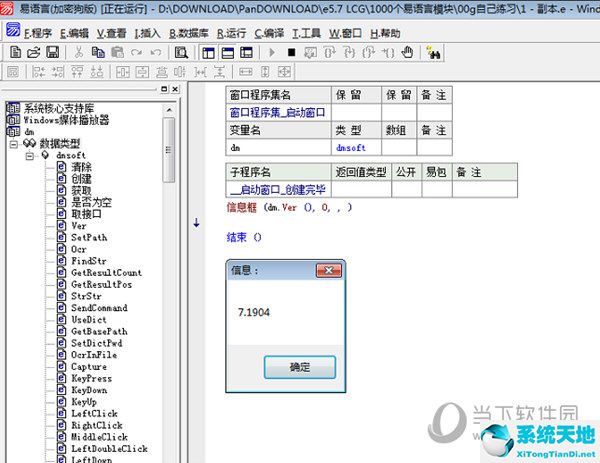
Task: Select the 是否为空 method in tree
Action: (x=91, y=202)
